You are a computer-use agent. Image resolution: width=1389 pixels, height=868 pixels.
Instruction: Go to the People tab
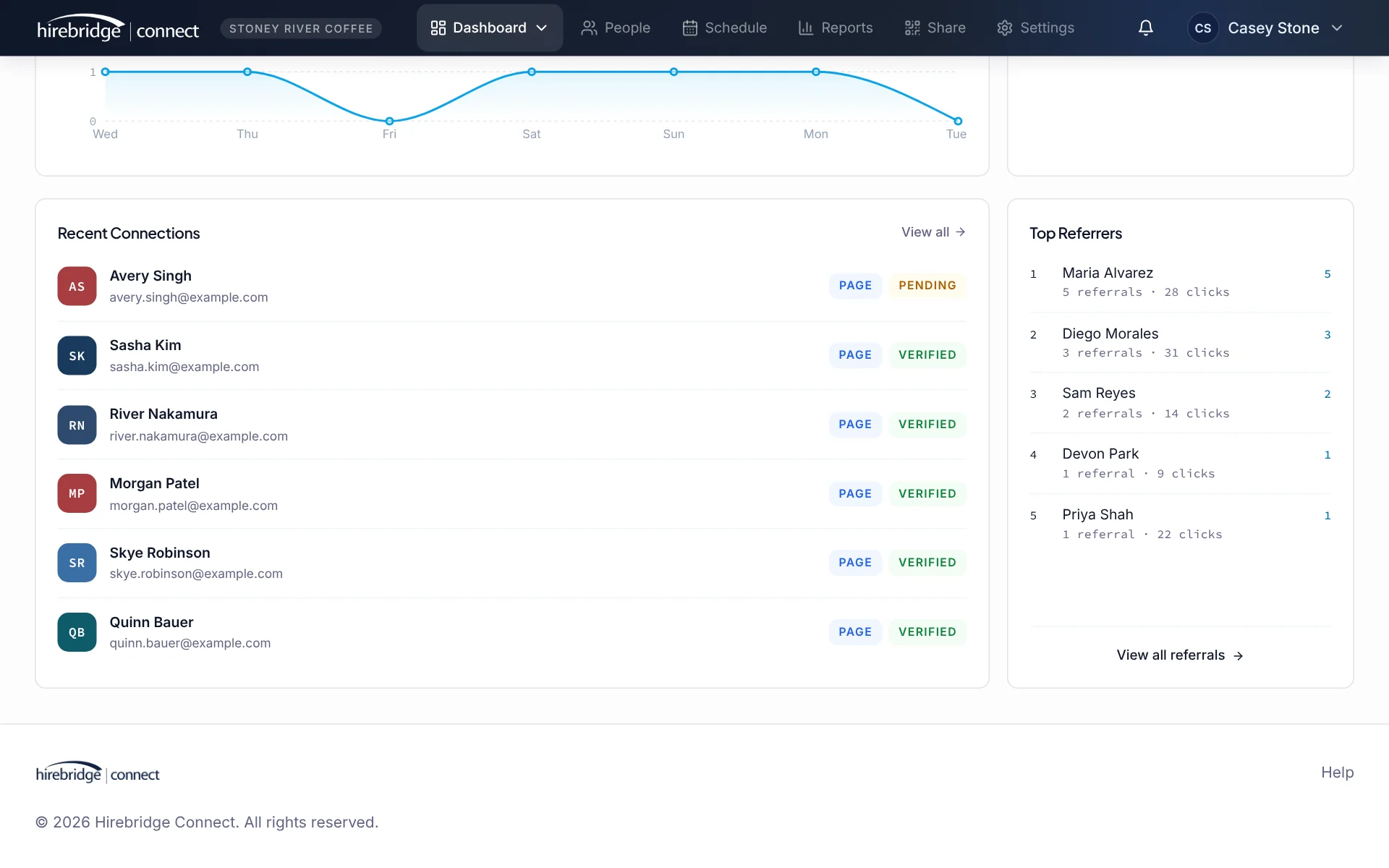coord(616,28)
